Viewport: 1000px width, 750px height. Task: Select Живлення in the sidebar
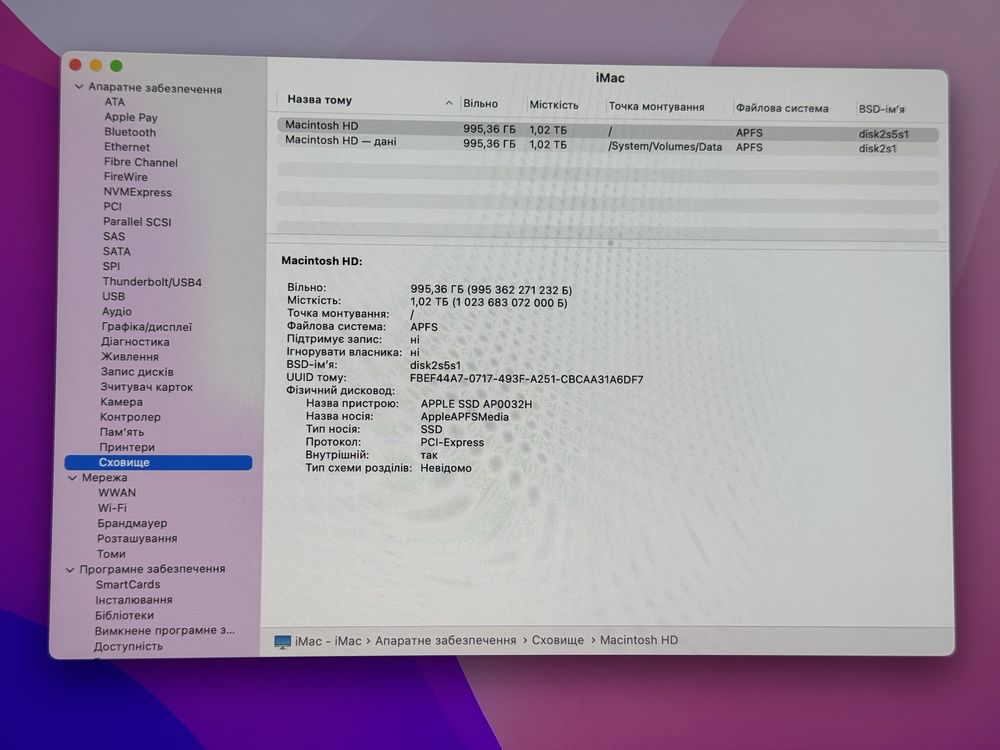click(x=129, y=357)
